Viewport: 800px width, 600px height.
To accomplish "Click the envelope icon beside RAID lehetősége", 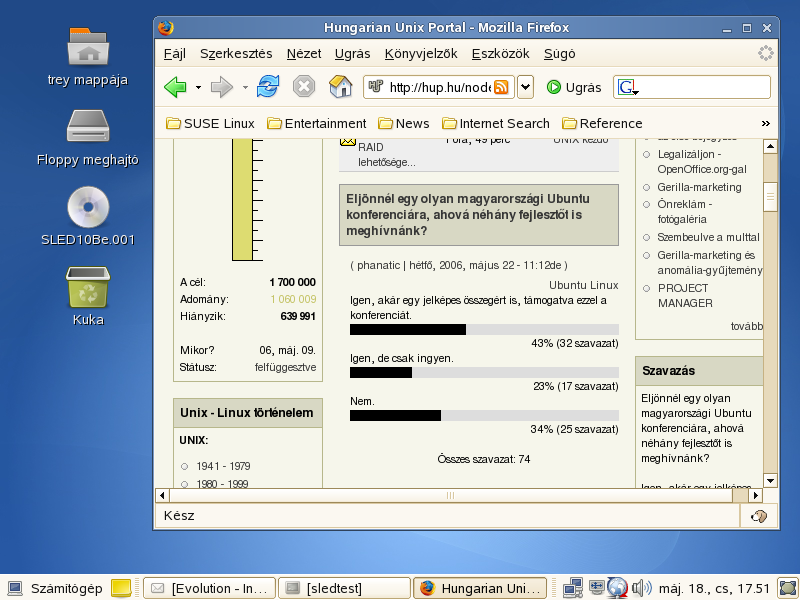I will click(348, 142).
